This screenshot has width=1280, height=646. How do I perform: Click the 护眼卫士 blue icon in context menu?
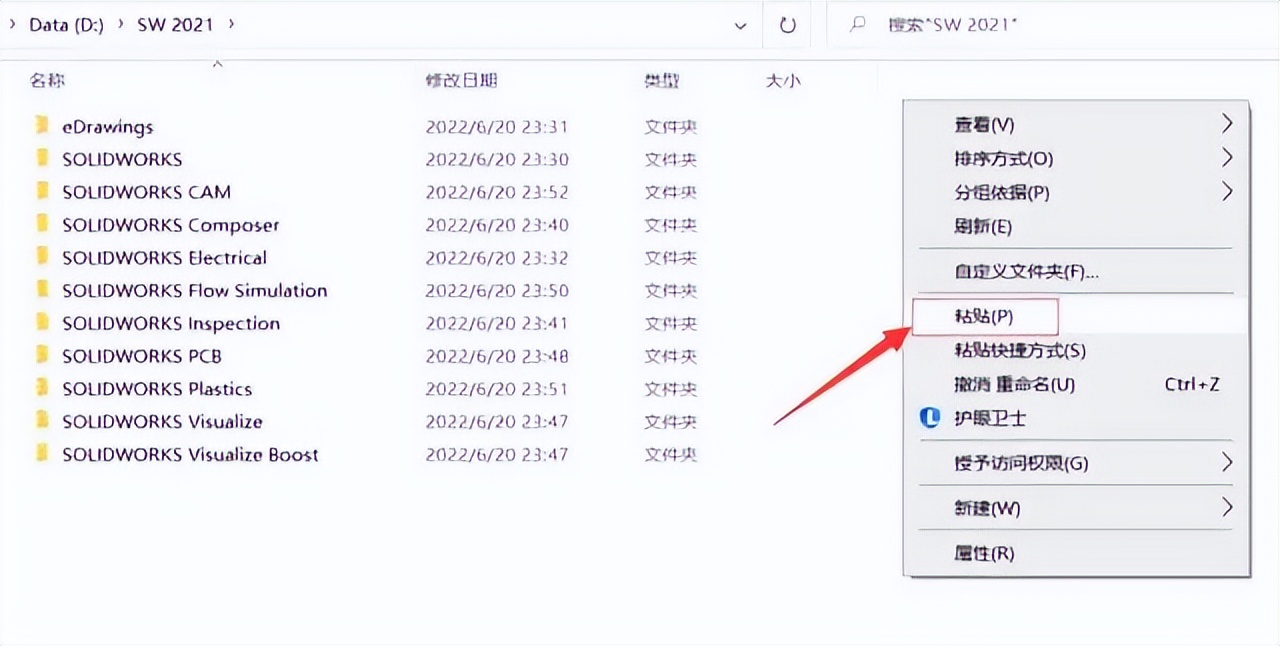929,418
